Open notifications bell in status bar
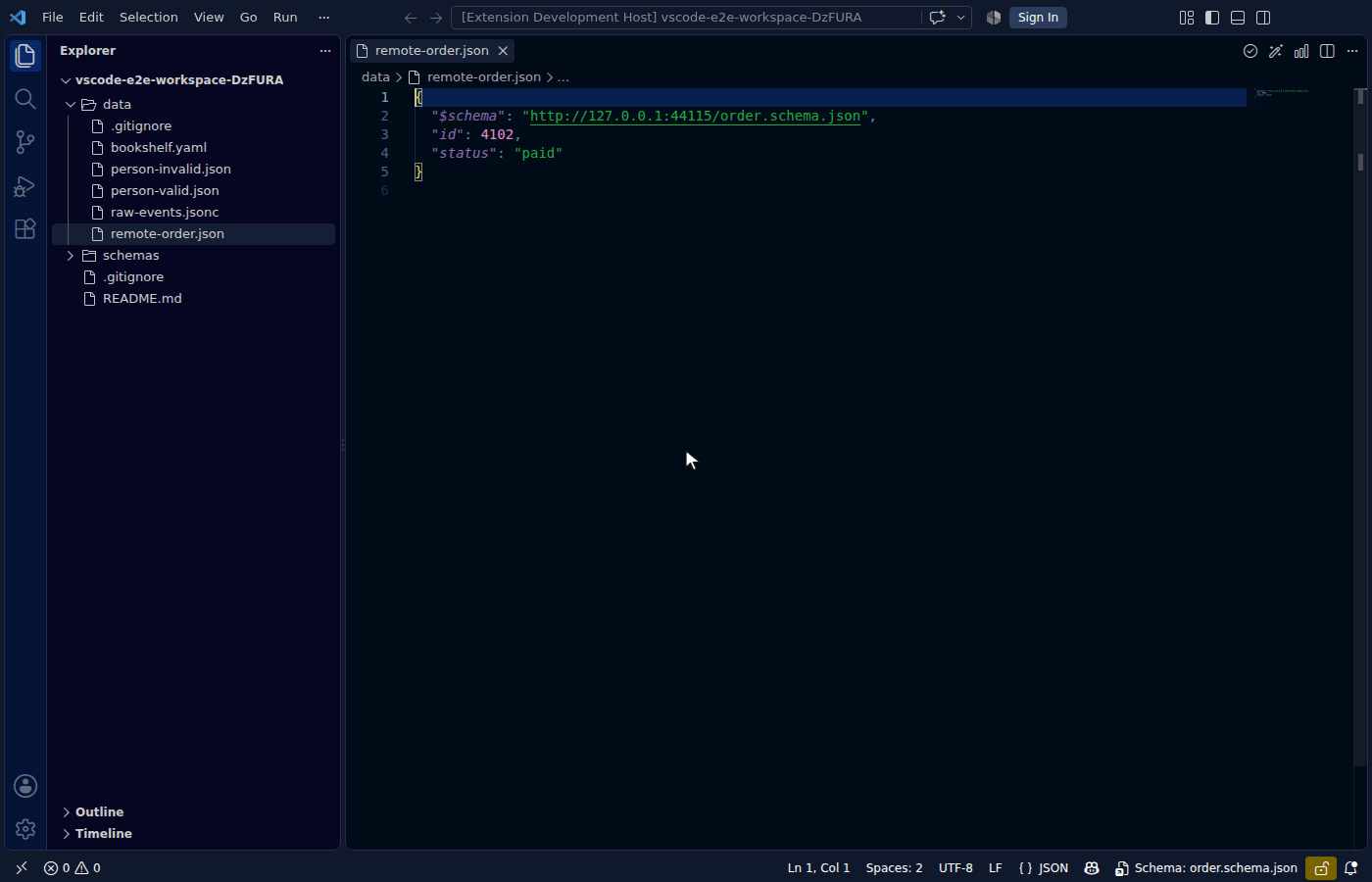The width and height of the screenshot is (1372, 882). click(x=1350, y=868)
